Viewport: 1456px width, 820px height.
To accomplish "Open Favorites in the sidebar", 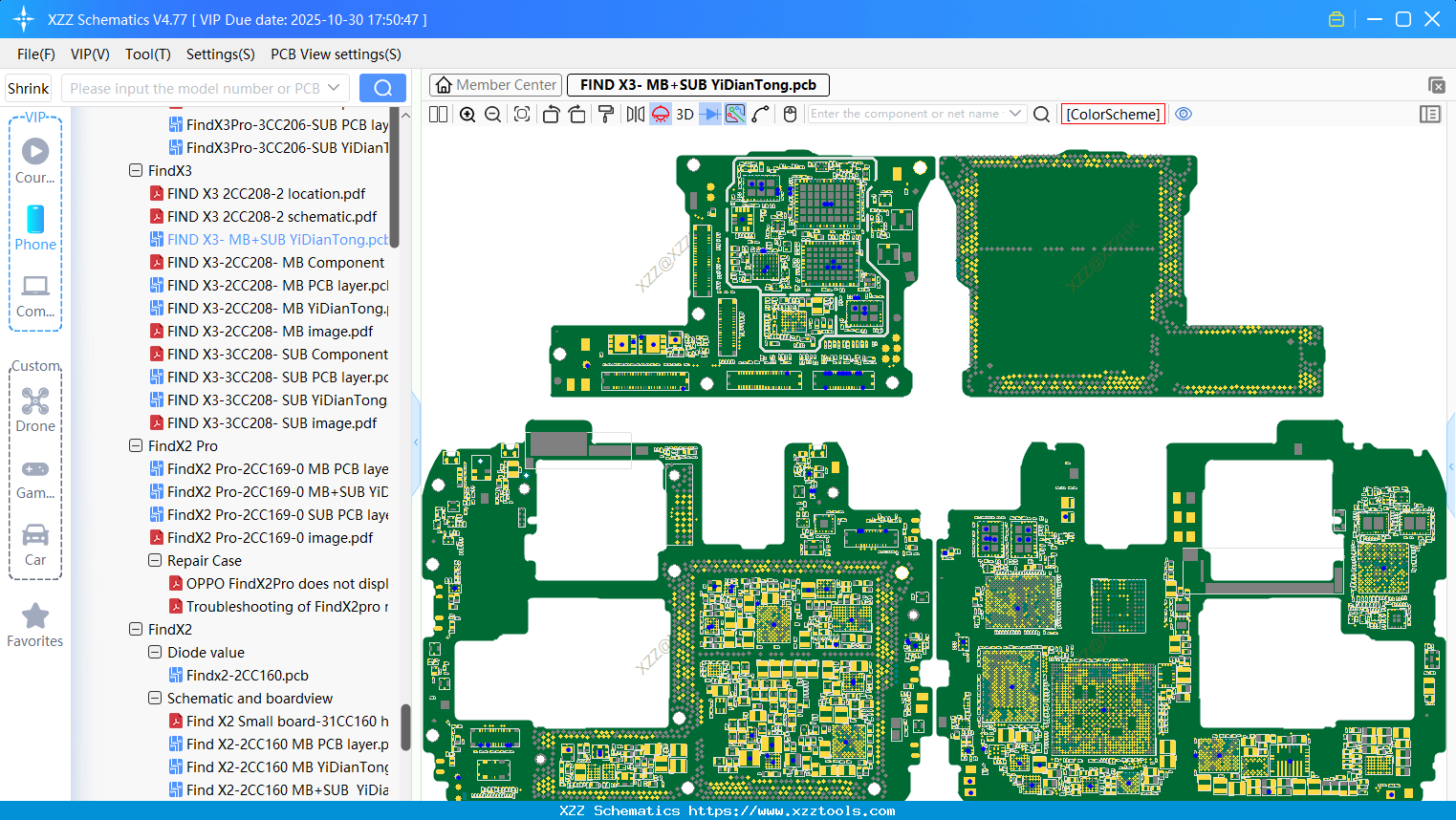I will click(x=35, y=626).
